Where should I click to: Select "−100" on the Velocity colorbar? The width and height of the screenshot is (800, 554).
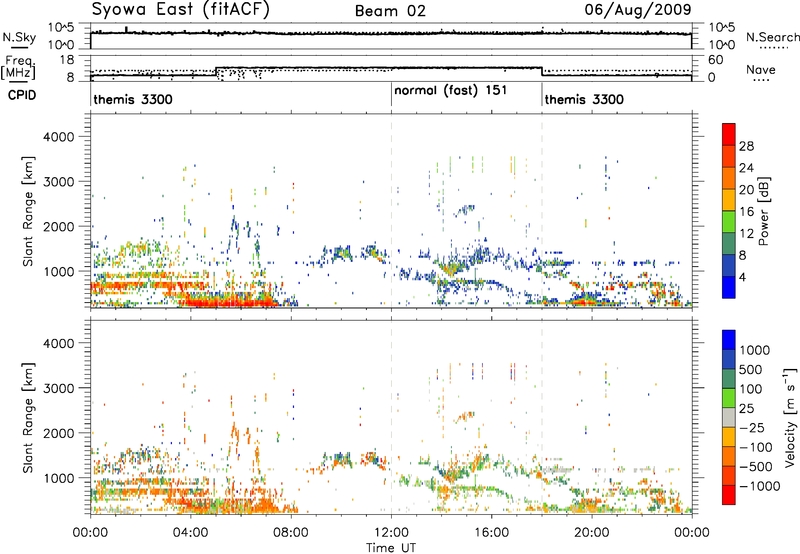click(x=756, y=447)
